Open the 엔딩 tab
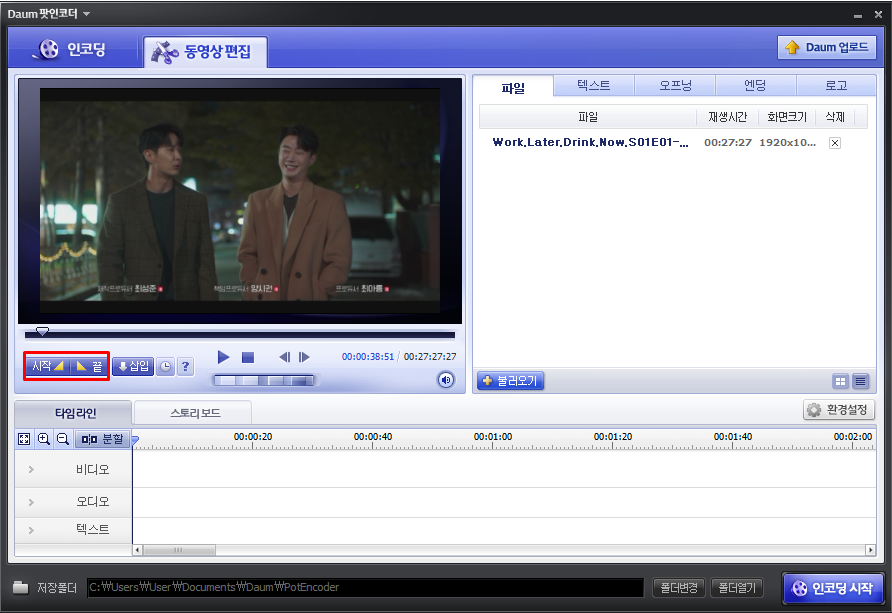Viewport: 892px width, 613px height. (x=755, y=85)
